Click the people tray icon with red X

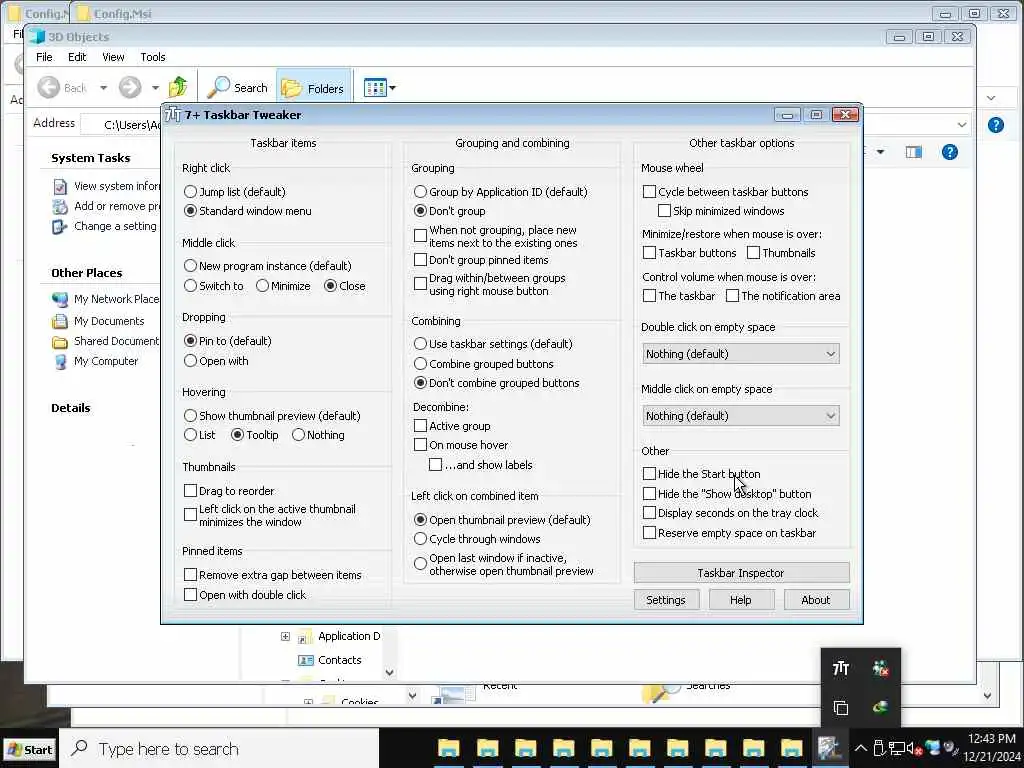point(880,668)
